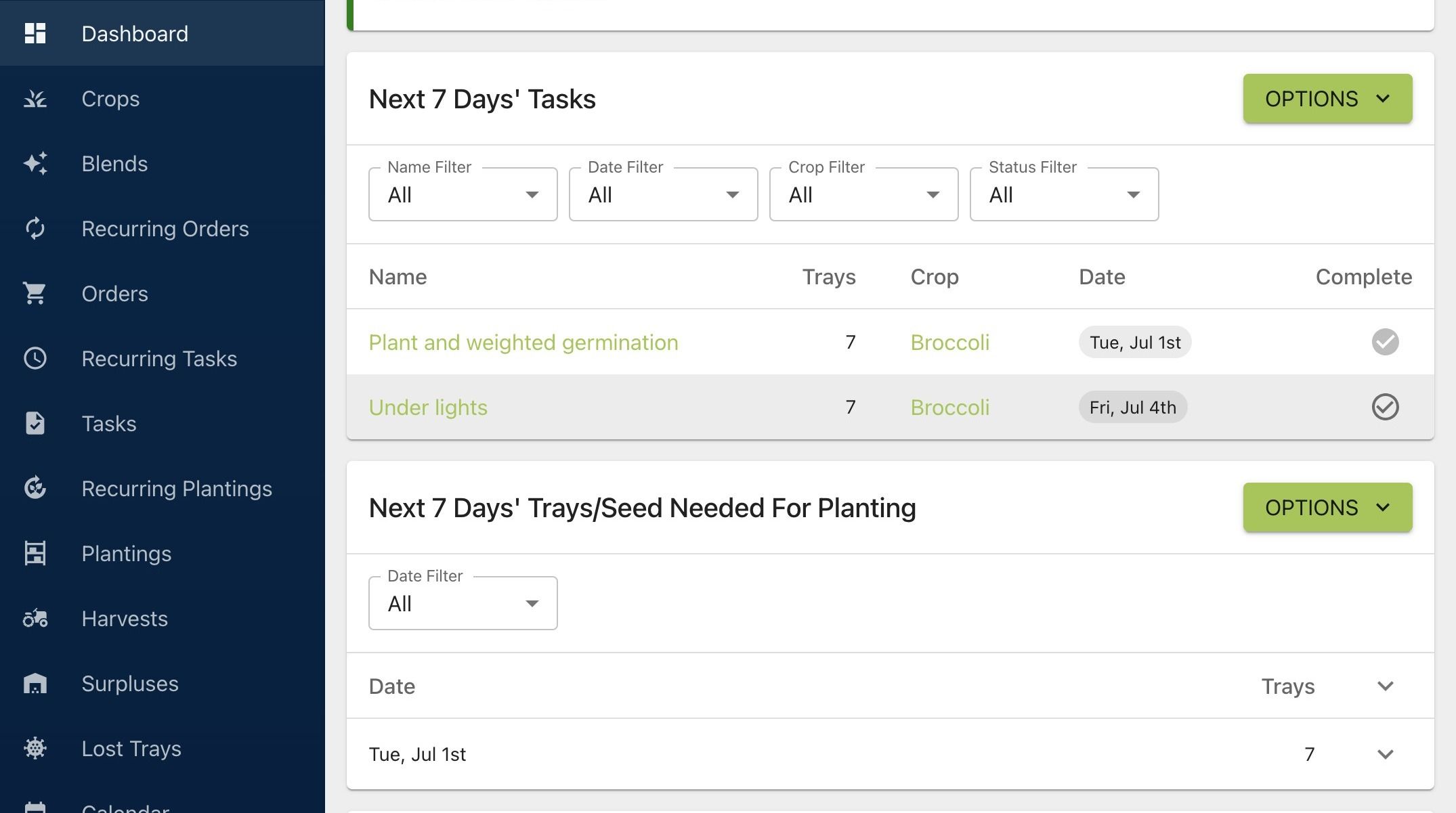Open Crop Filter dropdown in tasks

863,194
